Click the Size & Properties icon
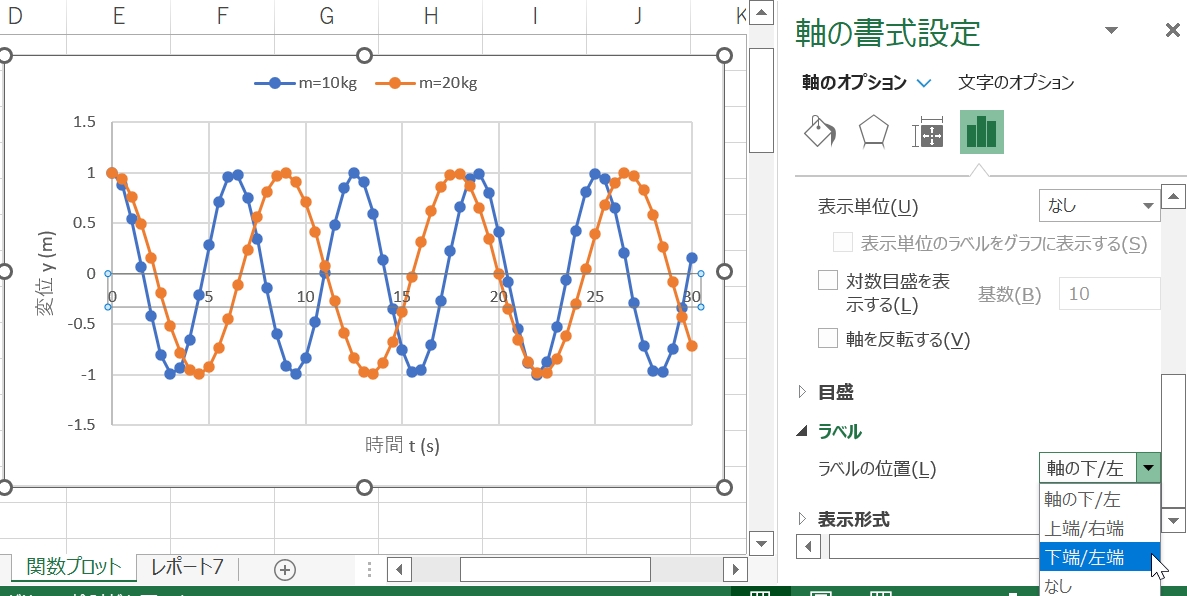The height and width of the screenshot is (596, 1187). tap(927, 131)
